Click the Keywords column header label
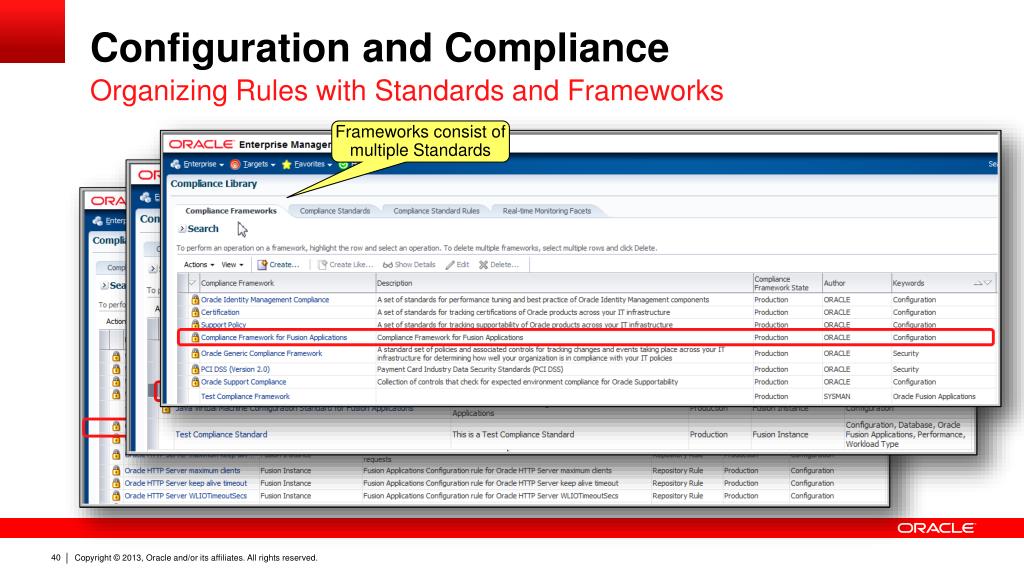 click(x=908, y=283)
